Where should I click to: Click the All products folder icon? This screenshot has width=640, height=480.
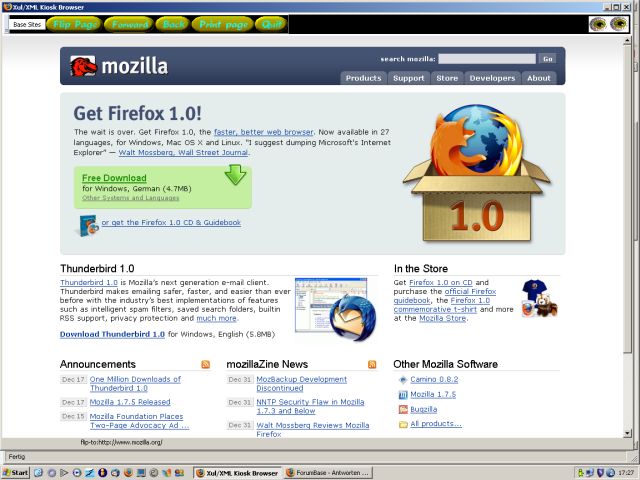403,424
